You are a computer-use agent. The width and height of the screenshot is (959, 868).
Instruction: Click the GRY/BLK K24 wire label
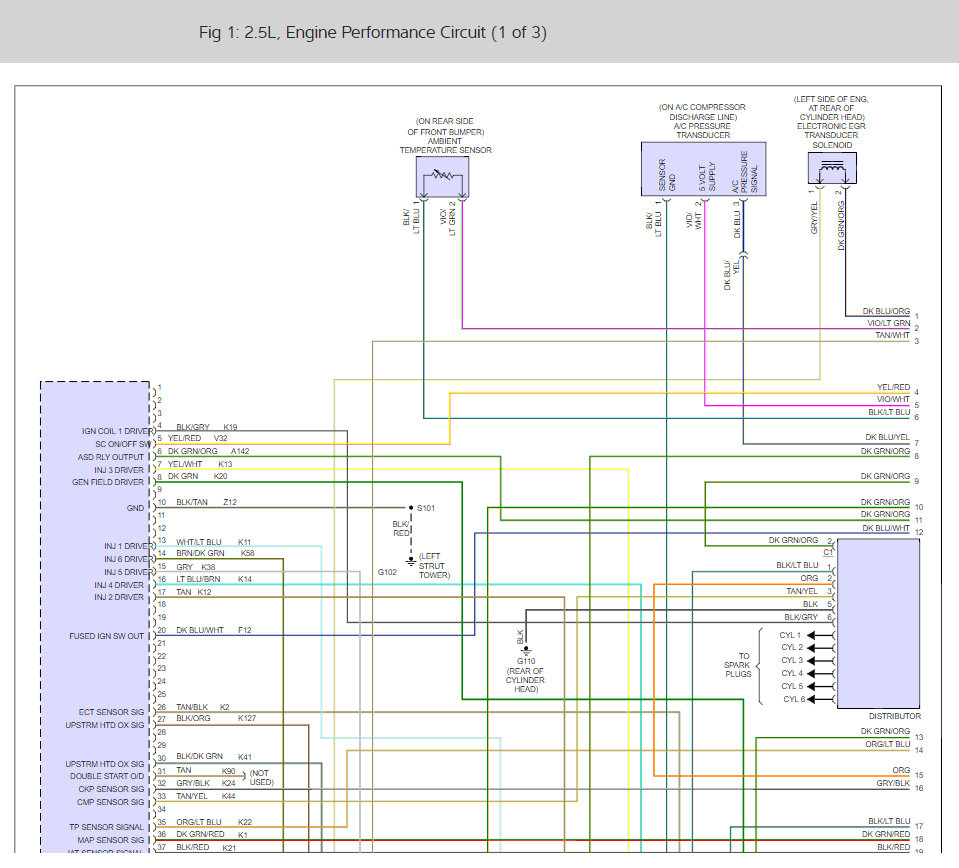coord(206,783)
